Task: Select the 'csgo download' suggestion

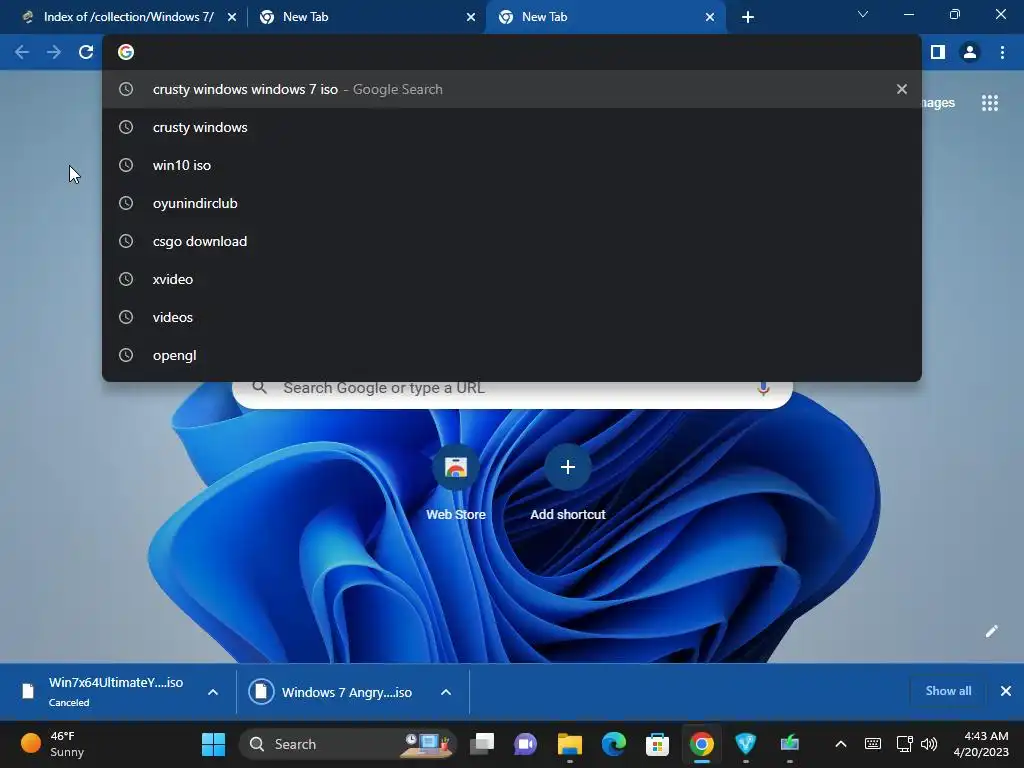Action: tap(511, 241)
